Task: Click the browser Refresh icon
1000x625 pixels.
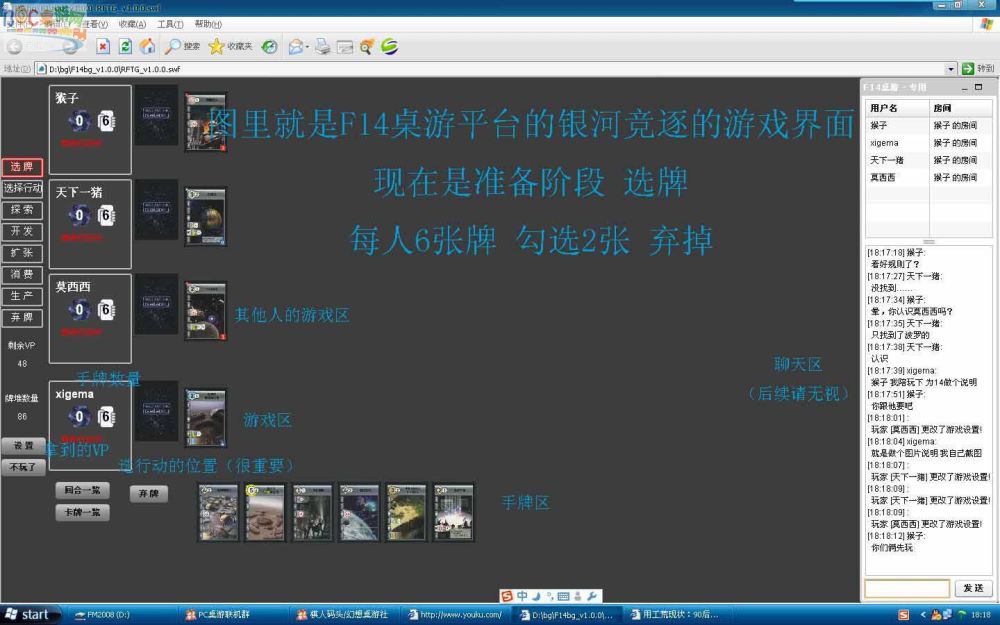Action: click(125, 47)
